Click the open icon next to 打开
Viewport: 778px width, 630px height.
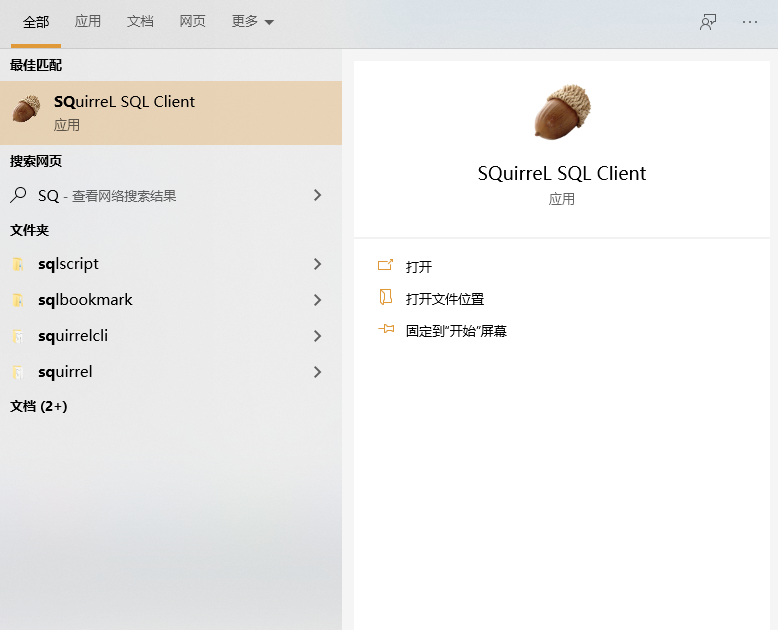click(386, 265)
